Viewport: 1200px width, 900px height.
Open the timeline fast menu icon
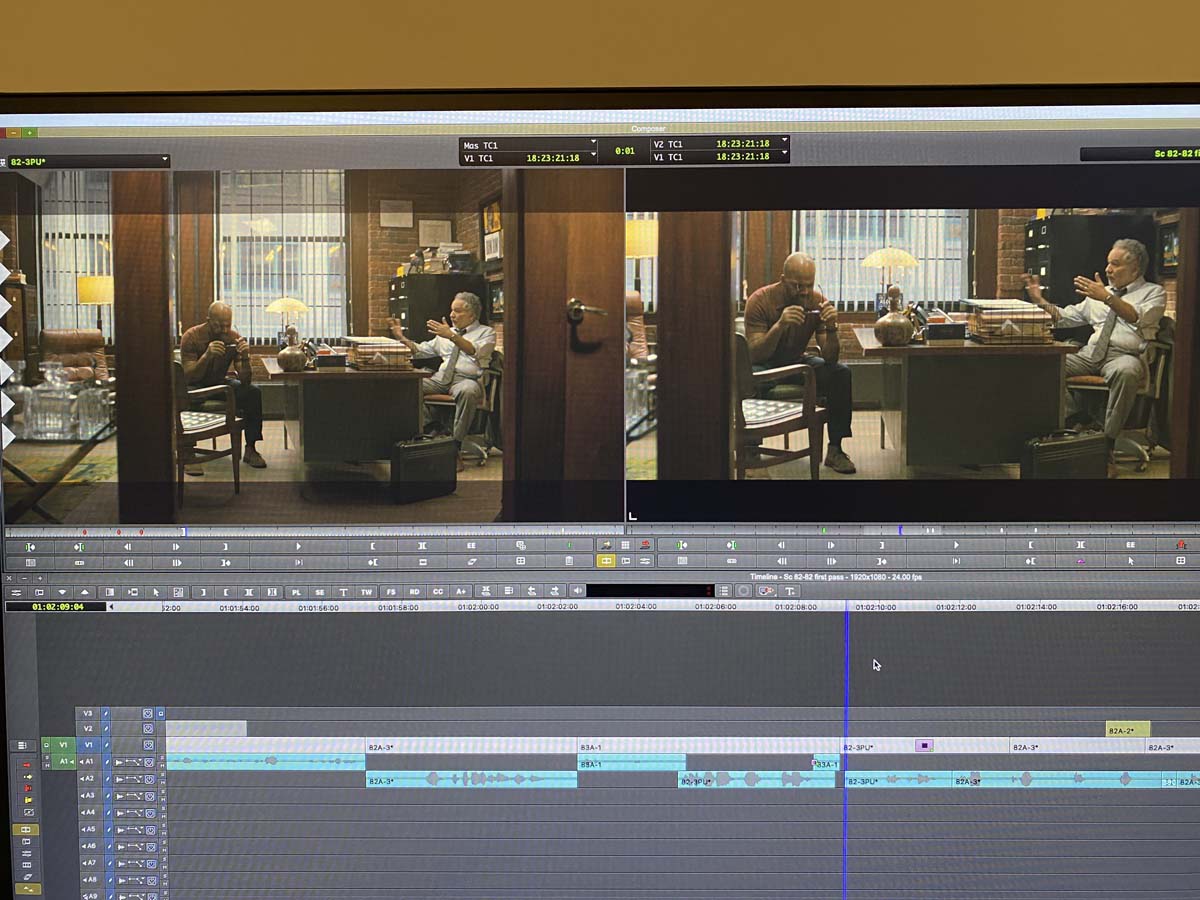point(16,592)
